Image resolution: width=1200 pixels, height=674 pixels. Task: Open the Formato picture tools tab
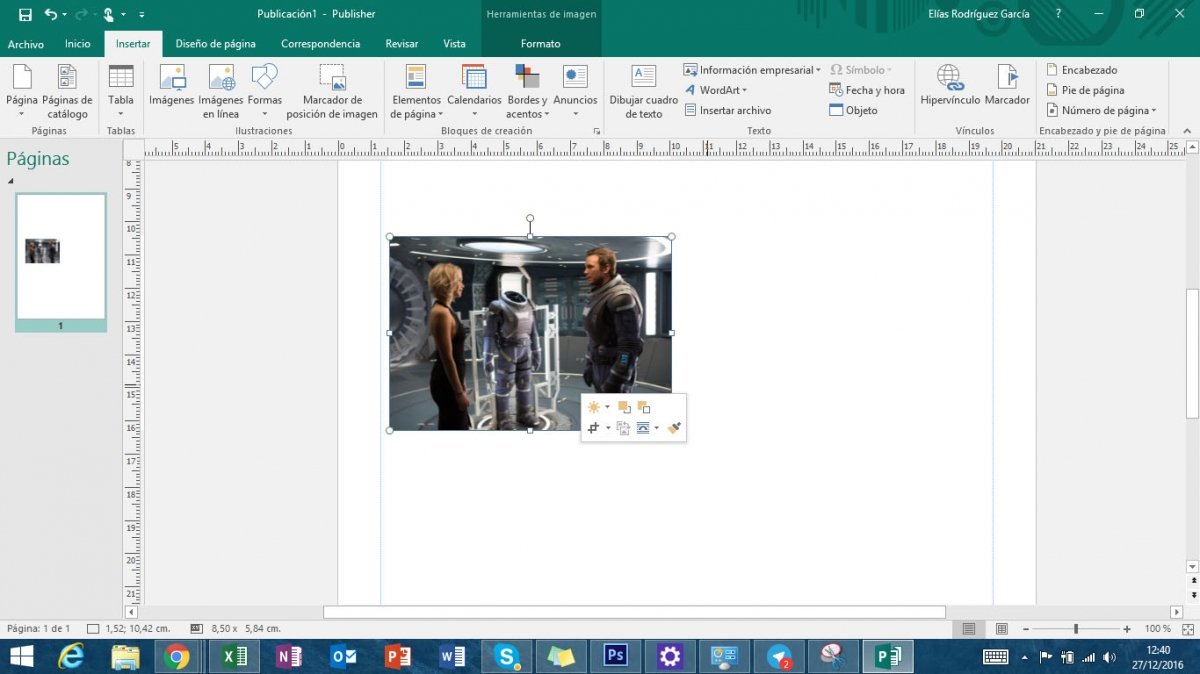(541, 44)
